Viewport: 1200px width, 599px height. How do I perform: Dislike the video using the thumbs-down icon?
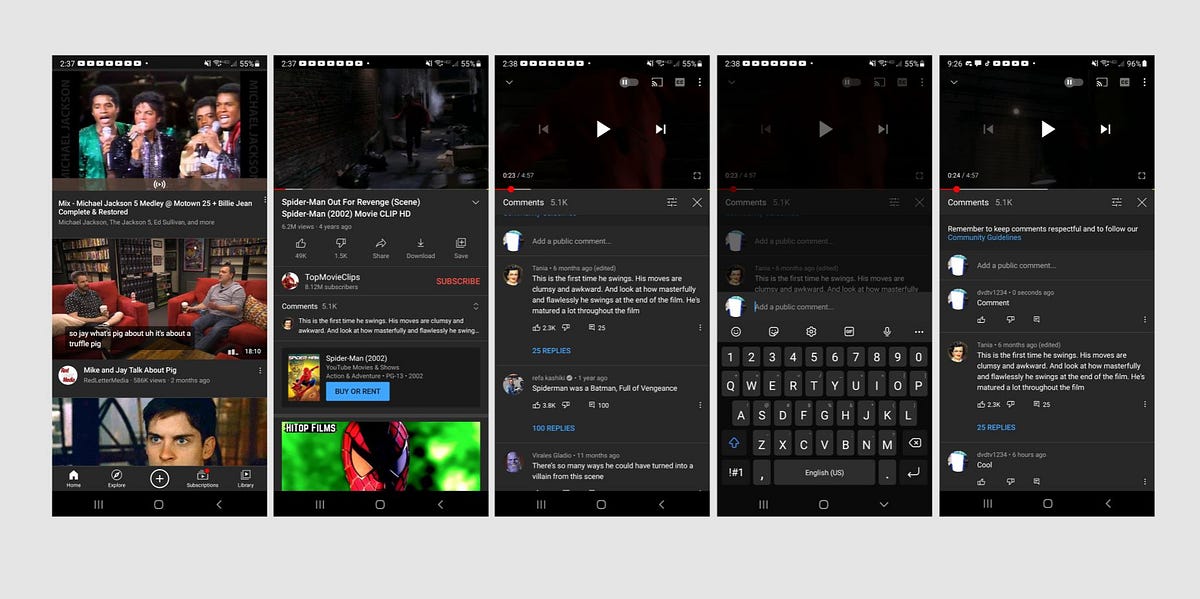click(341, 244)
